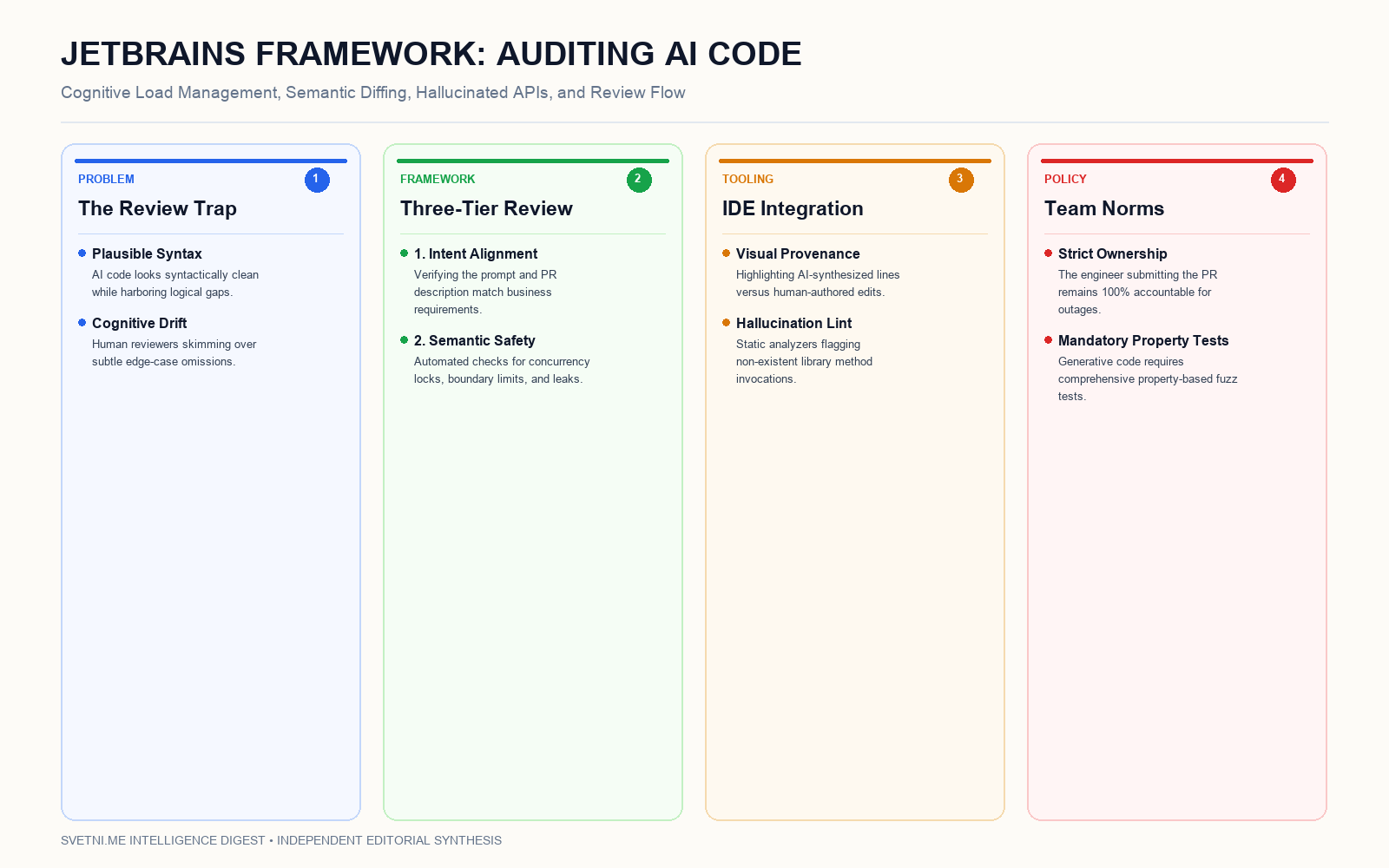Select the TOOLING category label
Viewport: 1389px width, 868px height.
747,179
